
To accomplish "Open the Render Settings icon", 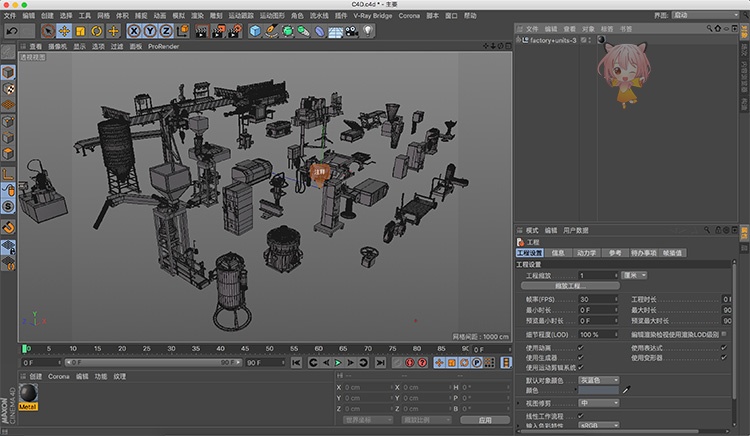I will 234,31.
